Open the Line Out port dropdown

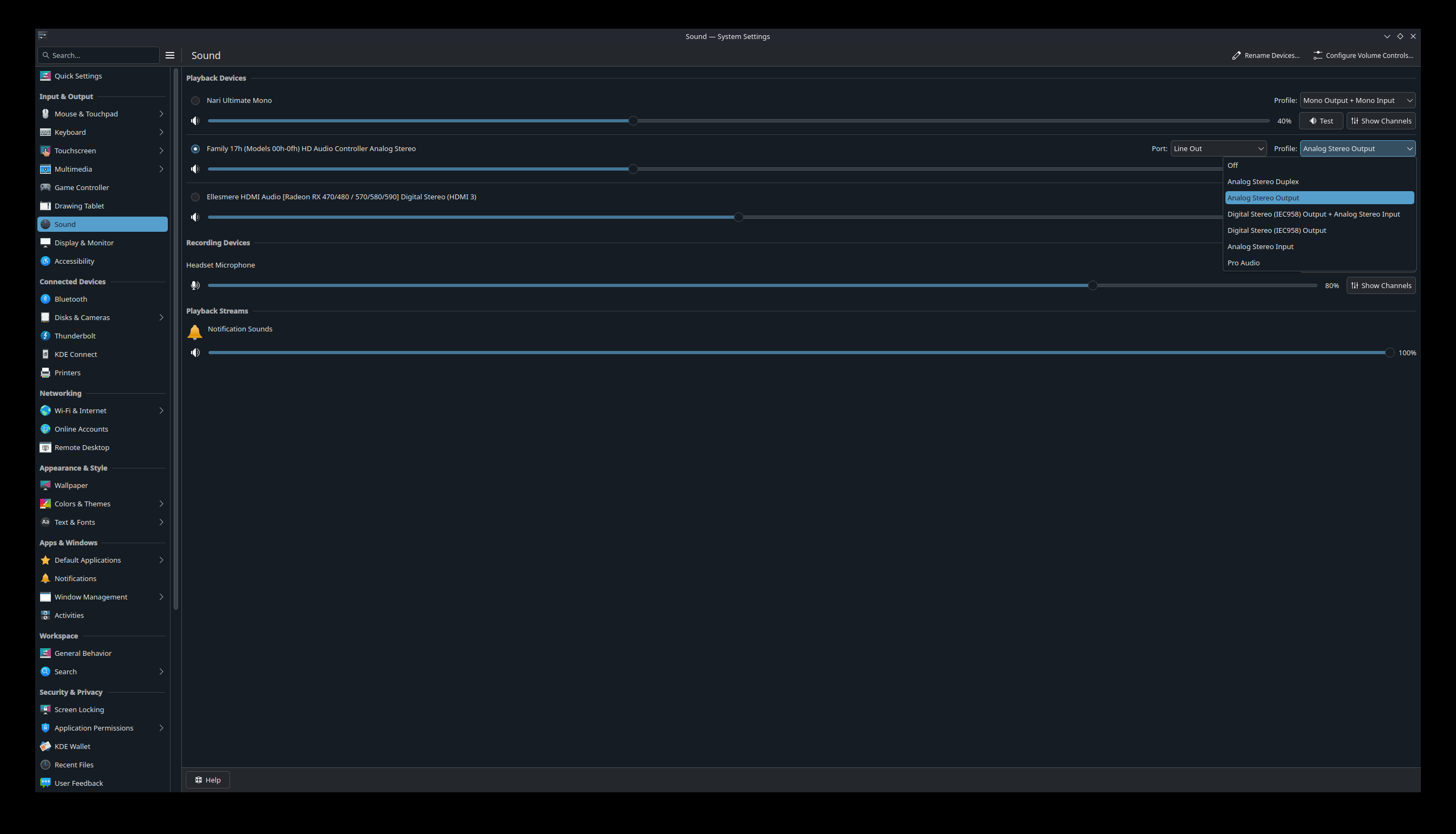click(x=1218, y=149)
